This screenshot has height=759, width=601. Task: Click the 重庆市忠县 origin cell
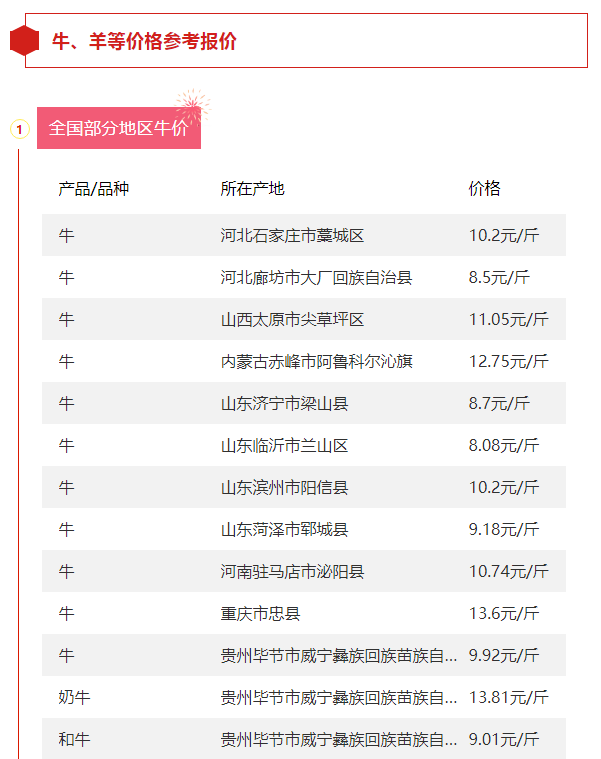[260, 614]
